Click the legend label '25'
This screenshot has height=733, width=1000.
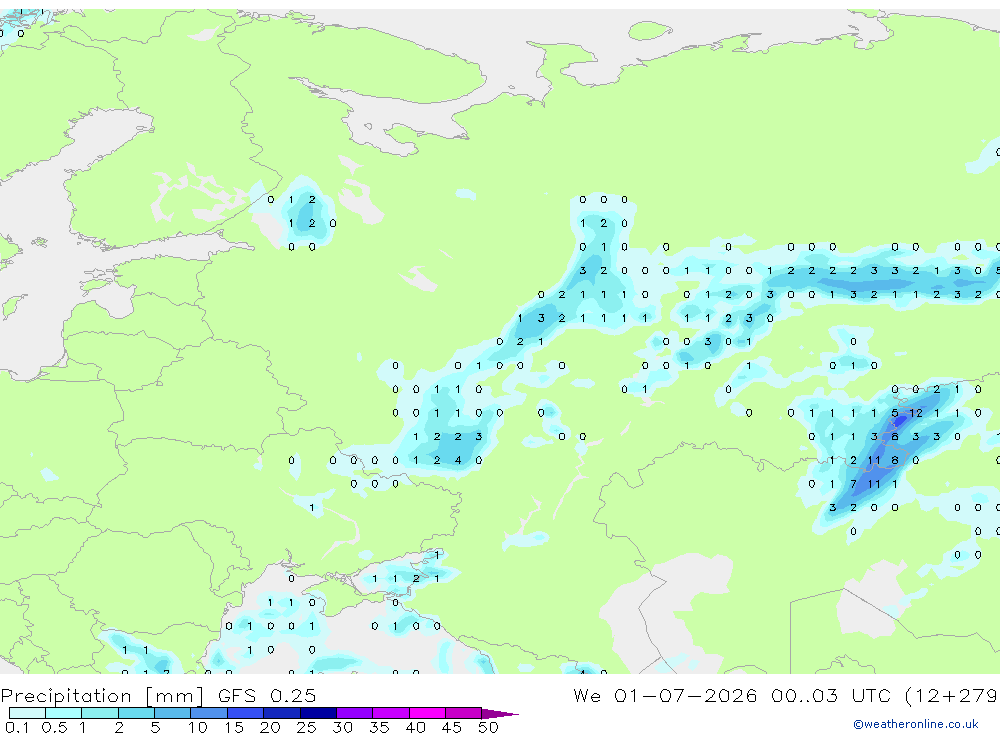click(x=306, y=727)
